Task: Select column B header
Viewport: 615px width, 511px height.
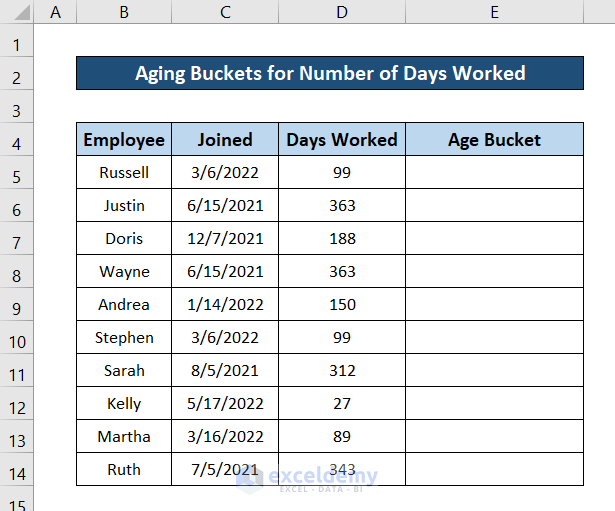Action: point(124,12)
